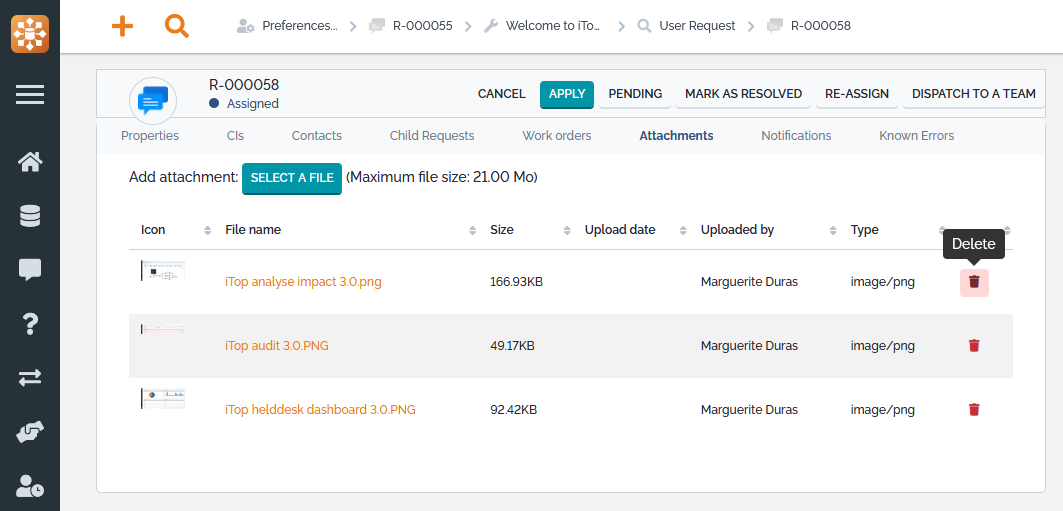
Task: Click thumbnail of iTop helddesk dashboard image
Action: (162, 398)
